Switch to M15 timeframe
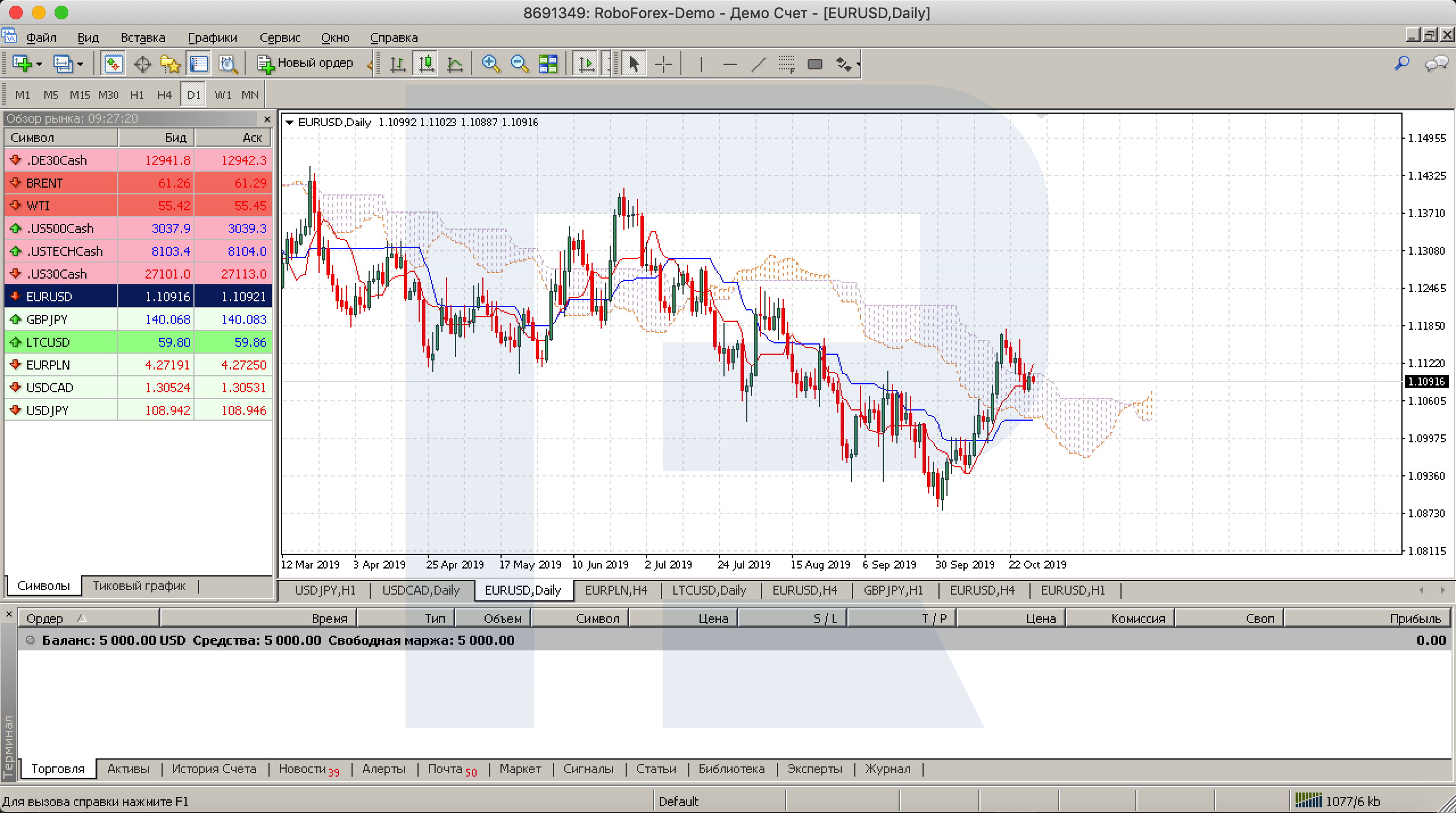Screen dimensions: 1456x813 pyautogui.click(x=80, y=95)
